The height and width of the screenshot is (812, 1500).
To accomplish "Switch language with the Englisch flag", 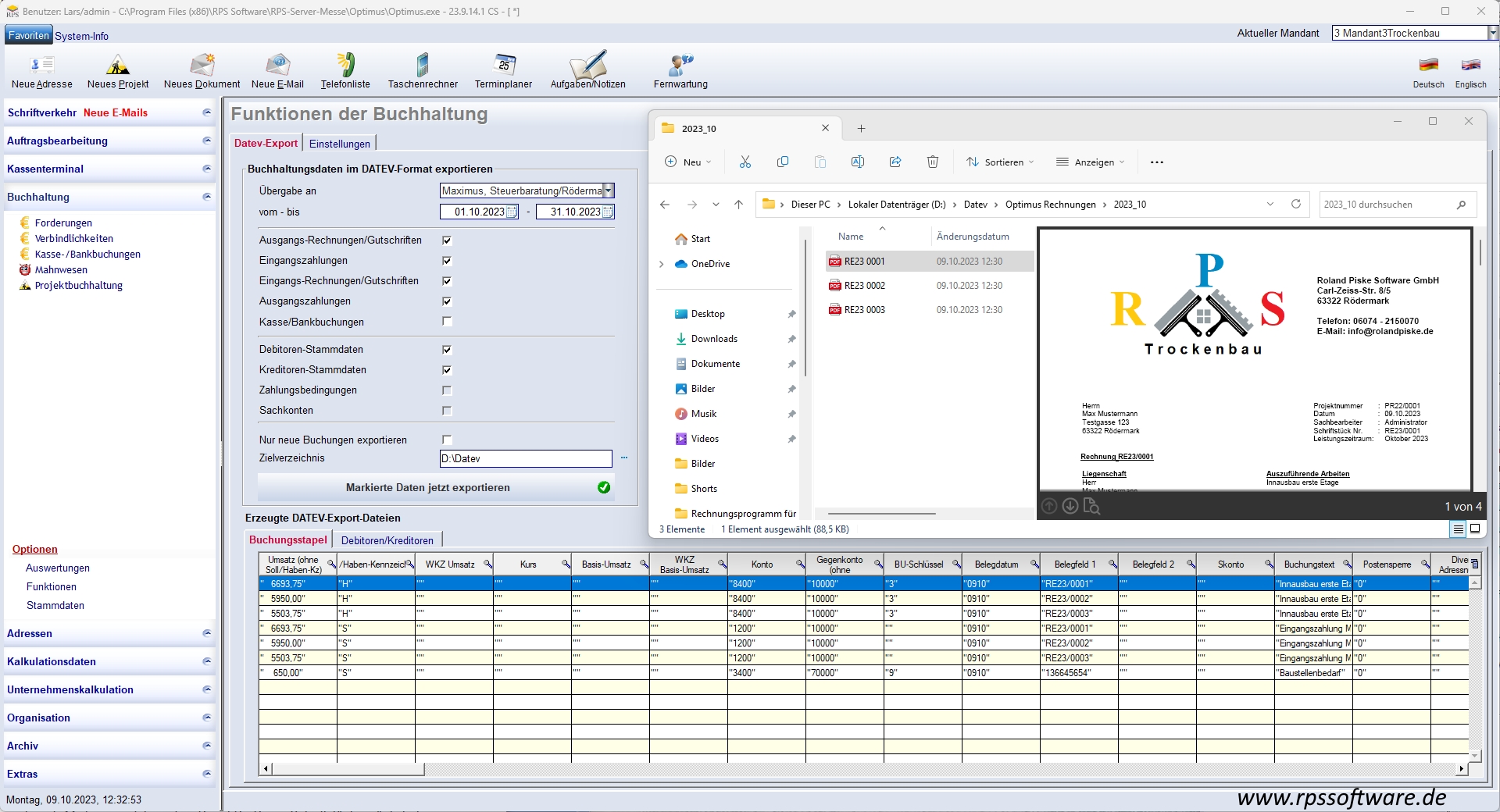I will coord(1470,66).
